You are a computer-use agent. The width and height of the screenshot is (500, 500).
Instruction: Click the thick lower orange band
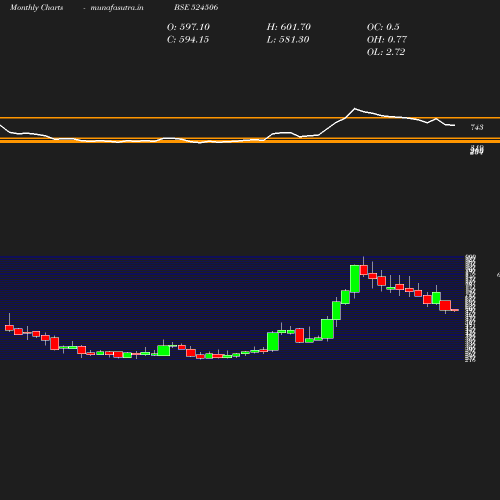(250, 141)
